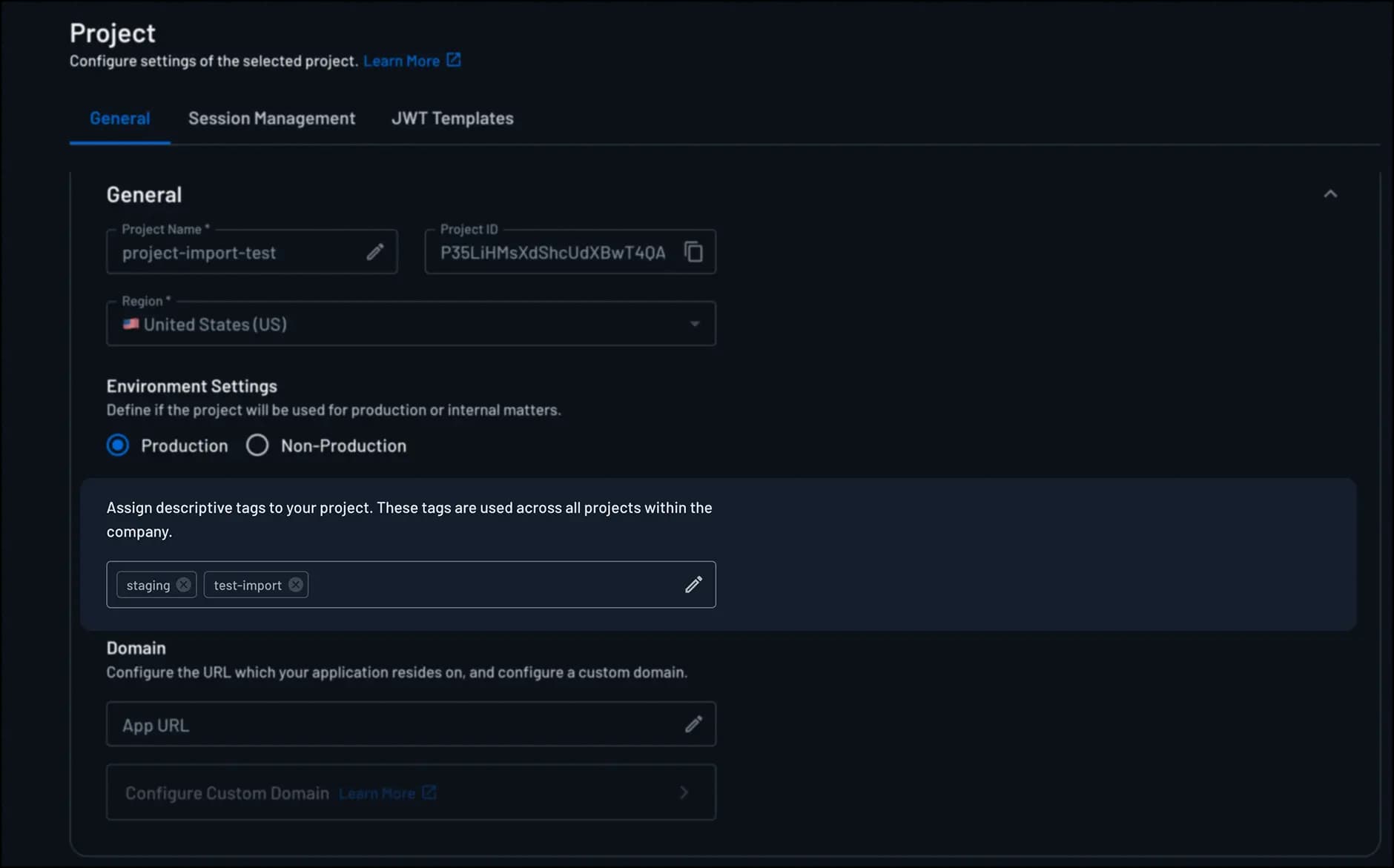Open the Learn More link under Project heading
Viewport: 1394px width, 868px height.
pos(401,62)
